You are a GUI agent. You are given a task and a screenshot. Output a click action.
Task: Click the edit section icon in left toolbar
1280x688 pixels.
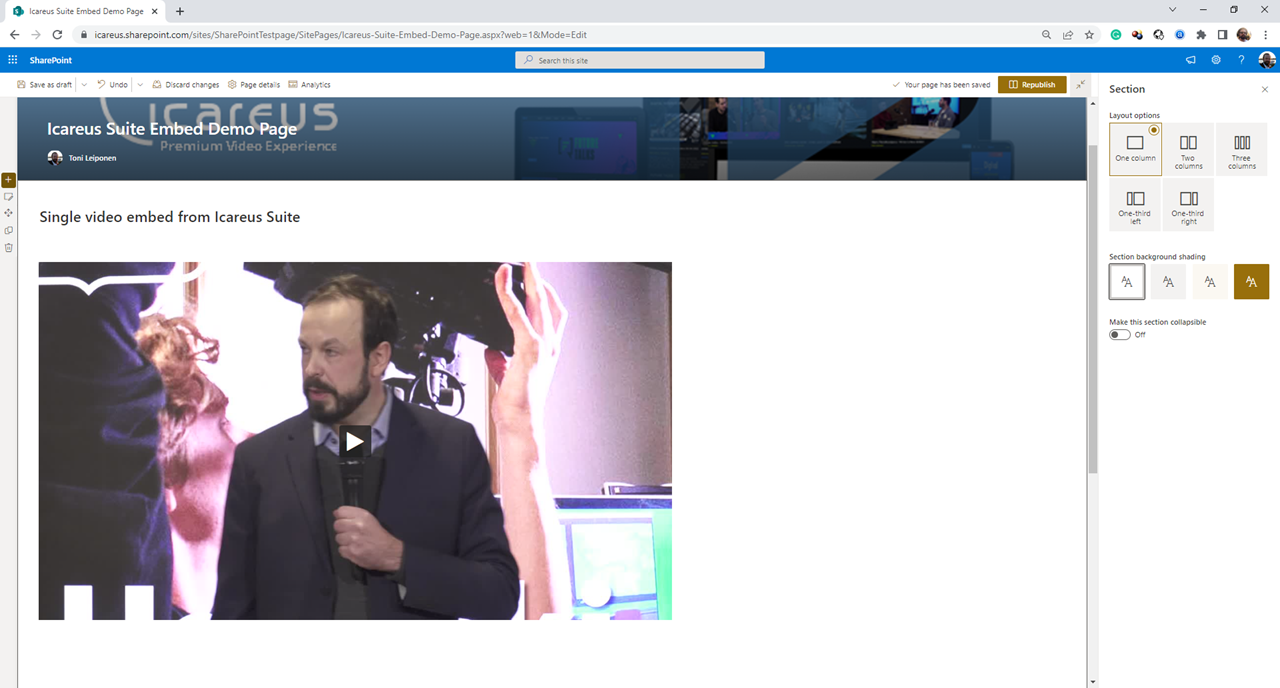point(9,197)
